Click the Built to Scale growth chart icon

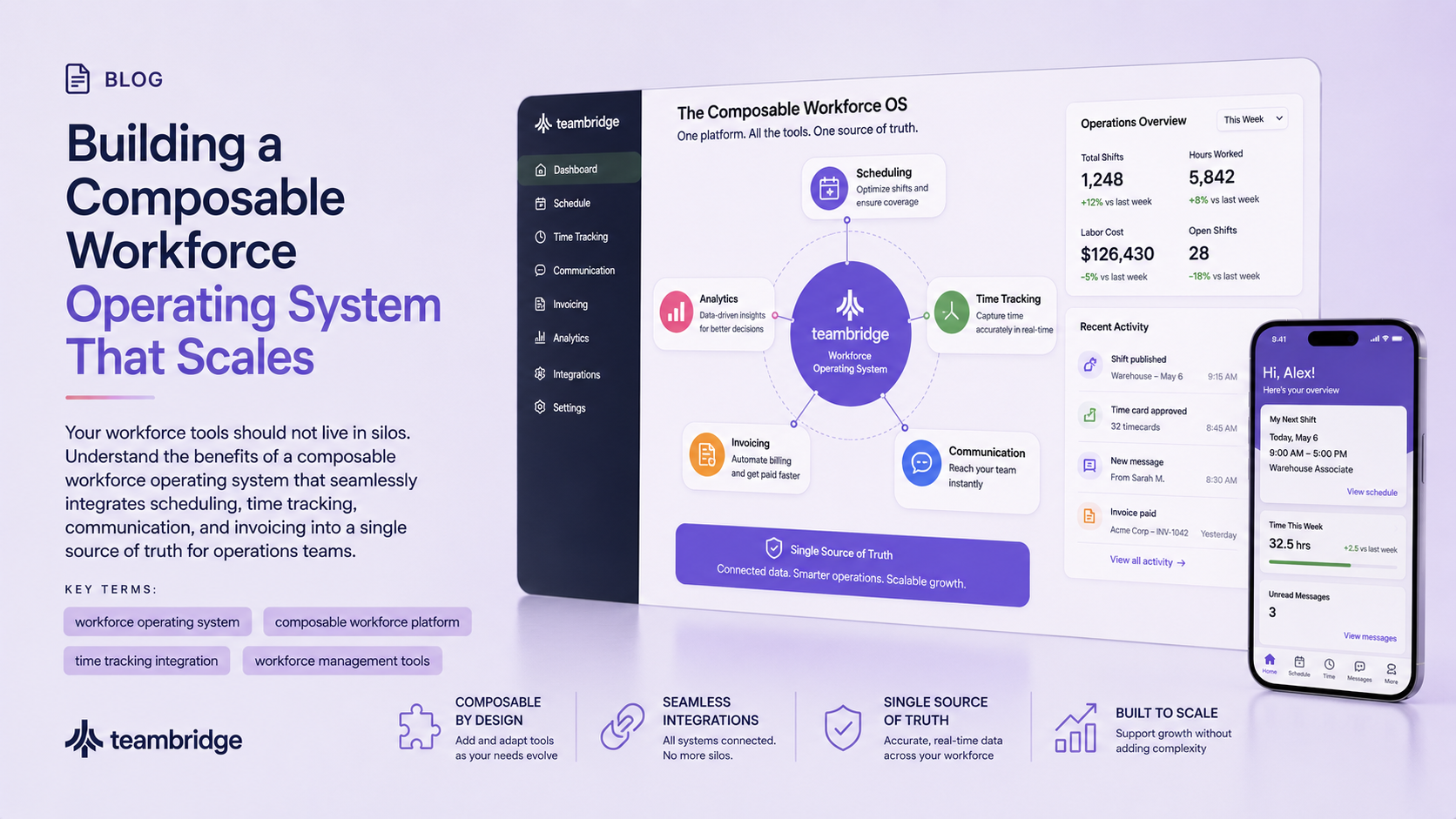[x=1076, y=728]
